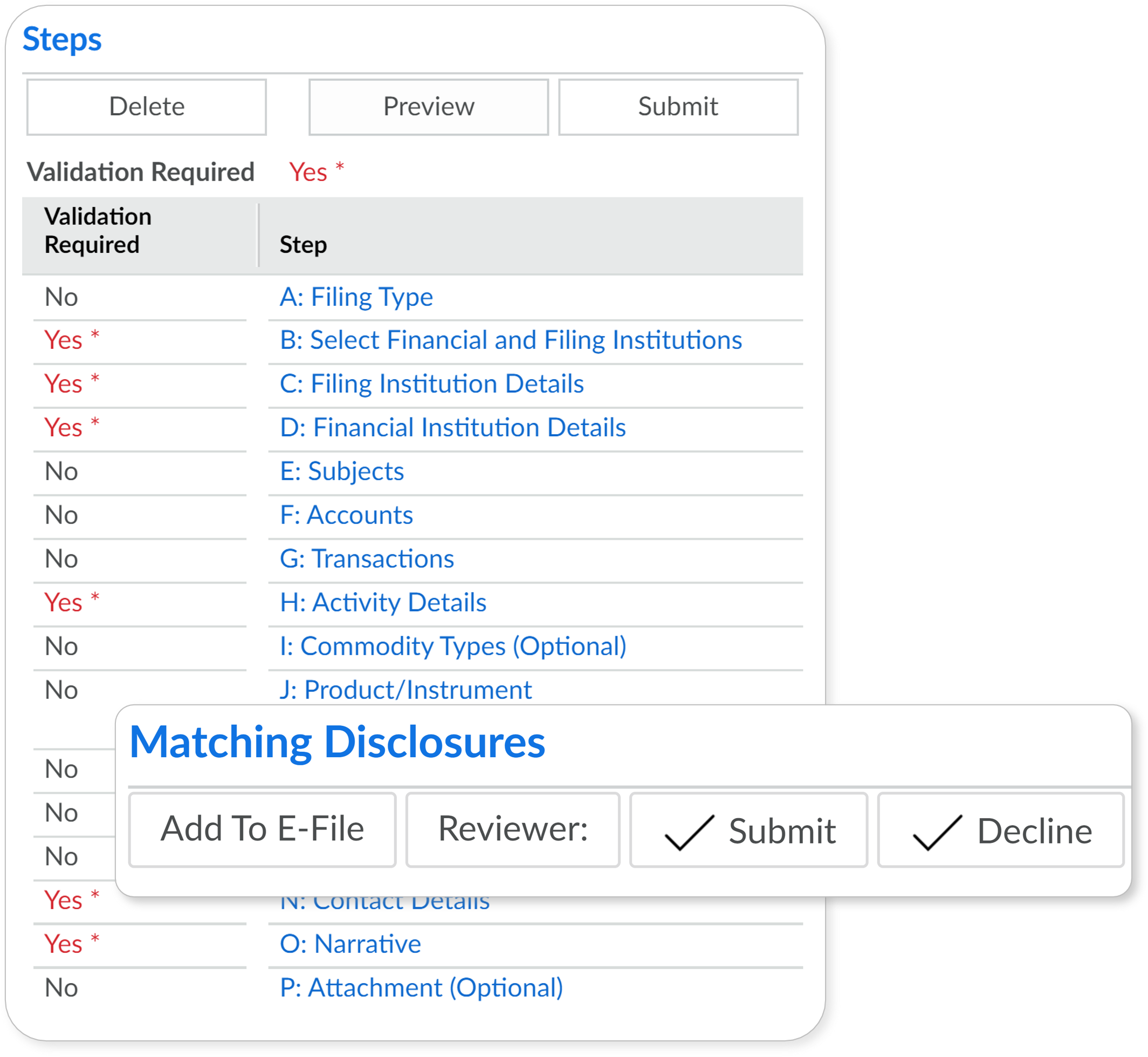The image size is (1148, 1057).
Task: Click the Delete button
Action: [147, 107]
